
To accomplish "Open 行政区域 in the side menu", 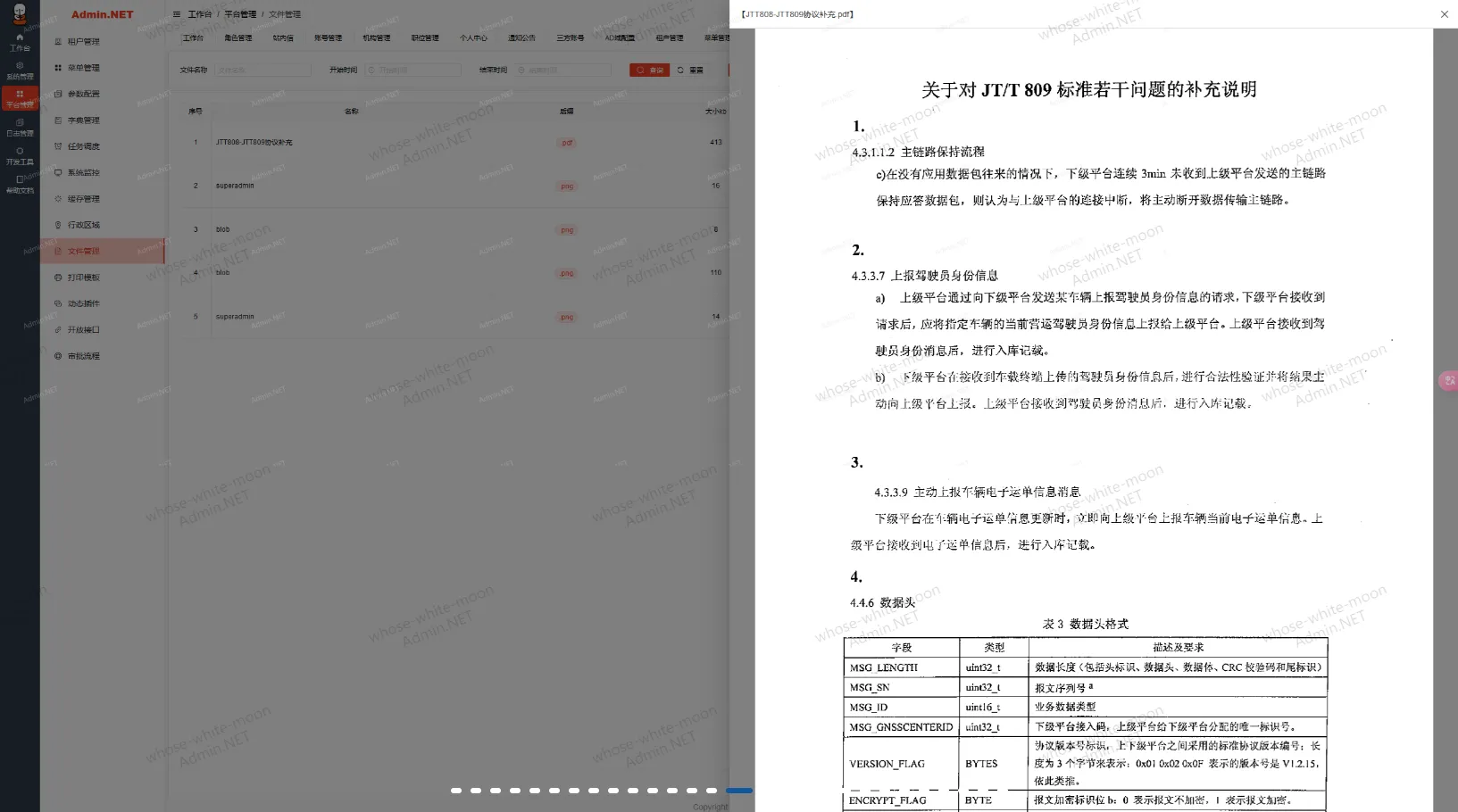I will click(104, 225).
